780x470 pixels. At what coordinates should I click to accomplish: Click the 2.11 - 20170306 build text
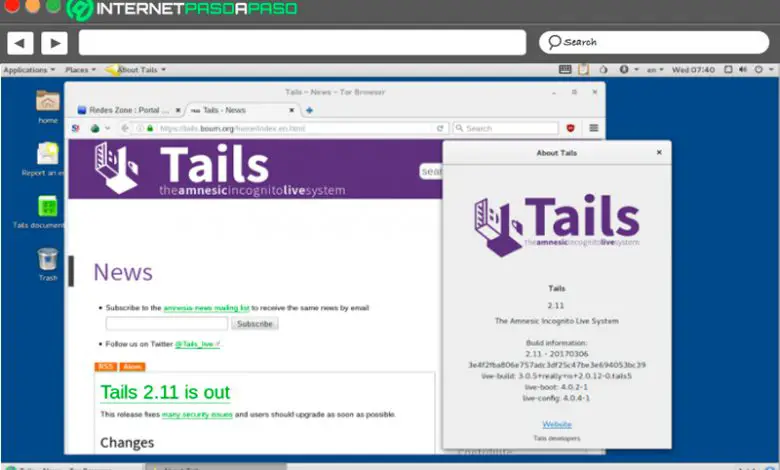[x=557, y=354]
